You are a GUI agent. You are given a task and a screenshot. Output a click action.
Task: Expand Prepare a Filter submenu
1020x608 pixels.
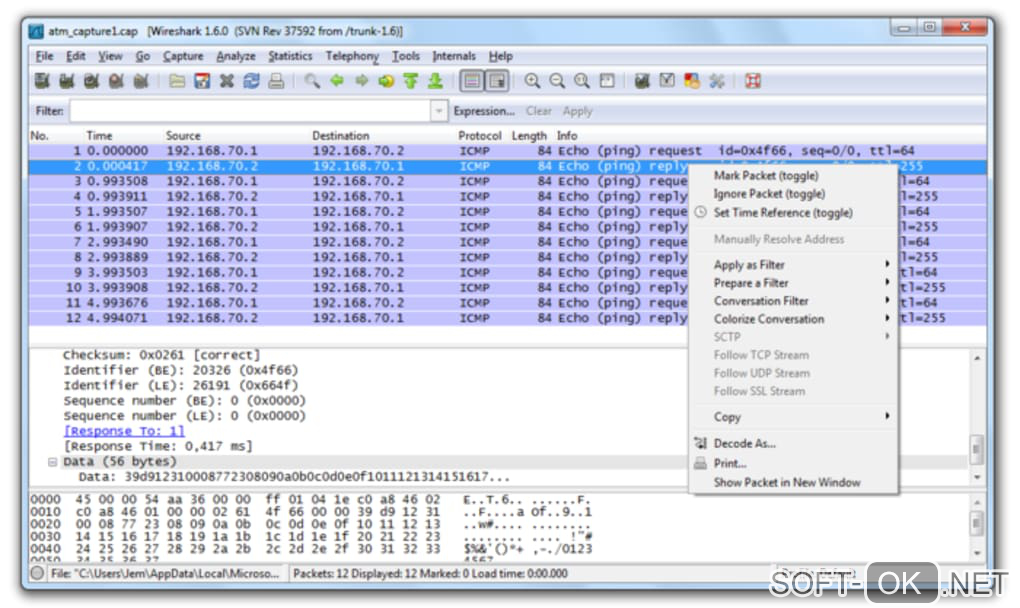pyautogui.click(x=794, y=283)
